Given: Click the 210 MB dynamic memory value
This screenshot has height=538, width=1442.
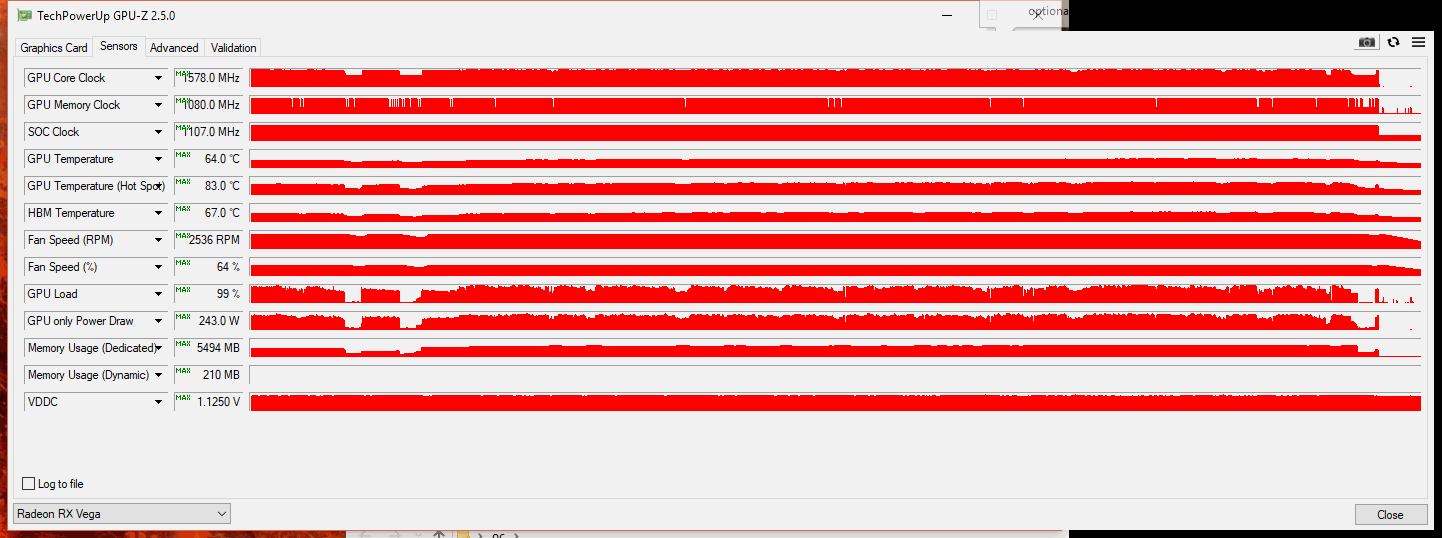Looking at the screenshot, I should click(209, 375).
